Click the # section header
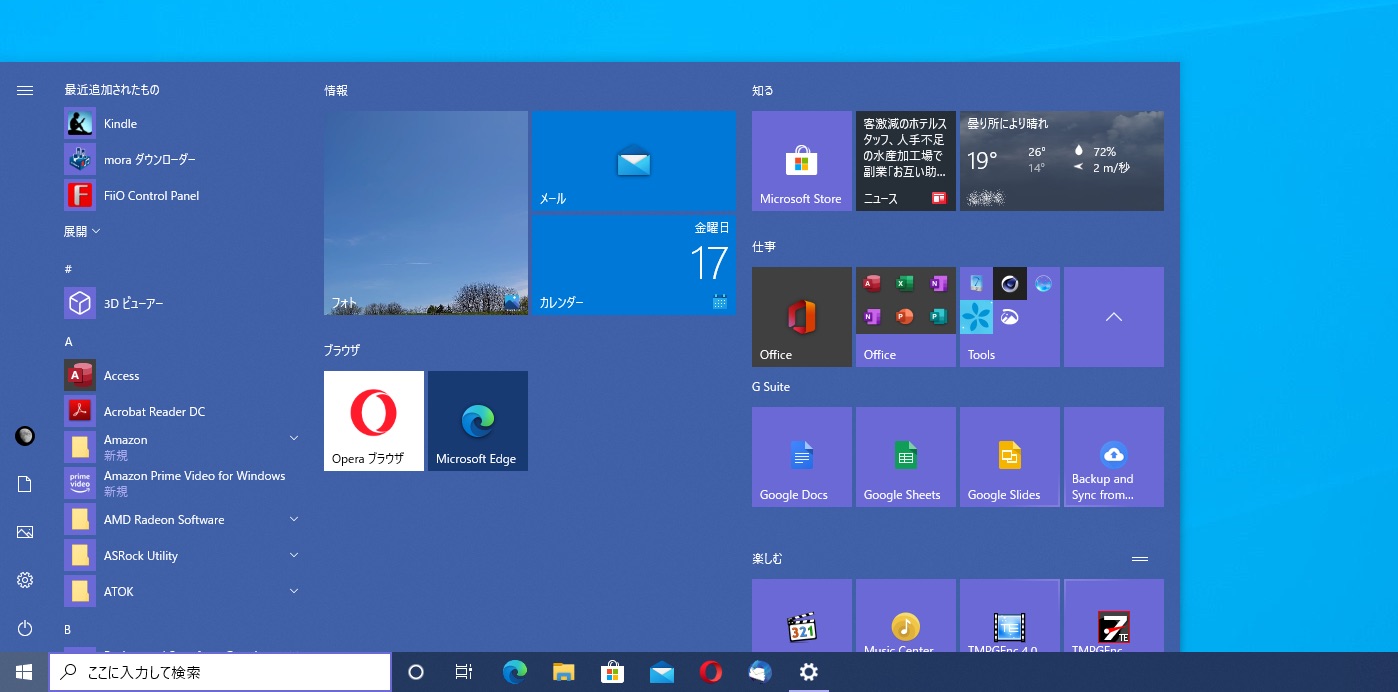Screen dimensions: 1398x692 [x=68, y=270]
